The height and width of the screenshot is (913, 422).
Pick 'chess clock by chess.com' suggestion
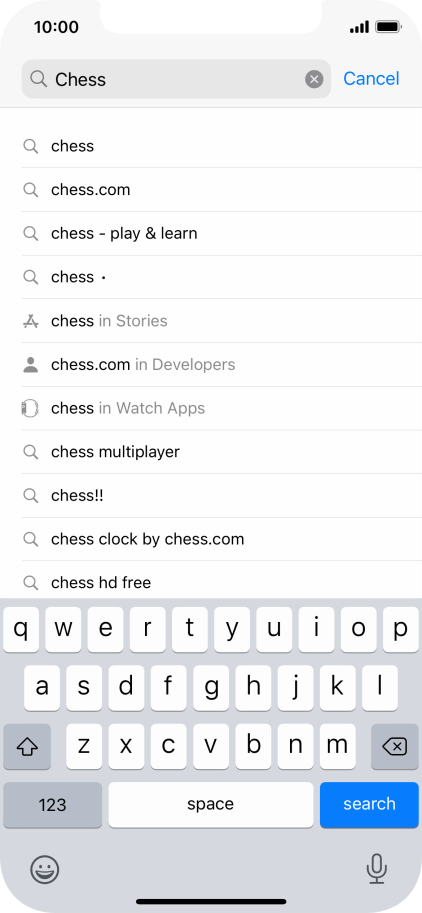222,539
